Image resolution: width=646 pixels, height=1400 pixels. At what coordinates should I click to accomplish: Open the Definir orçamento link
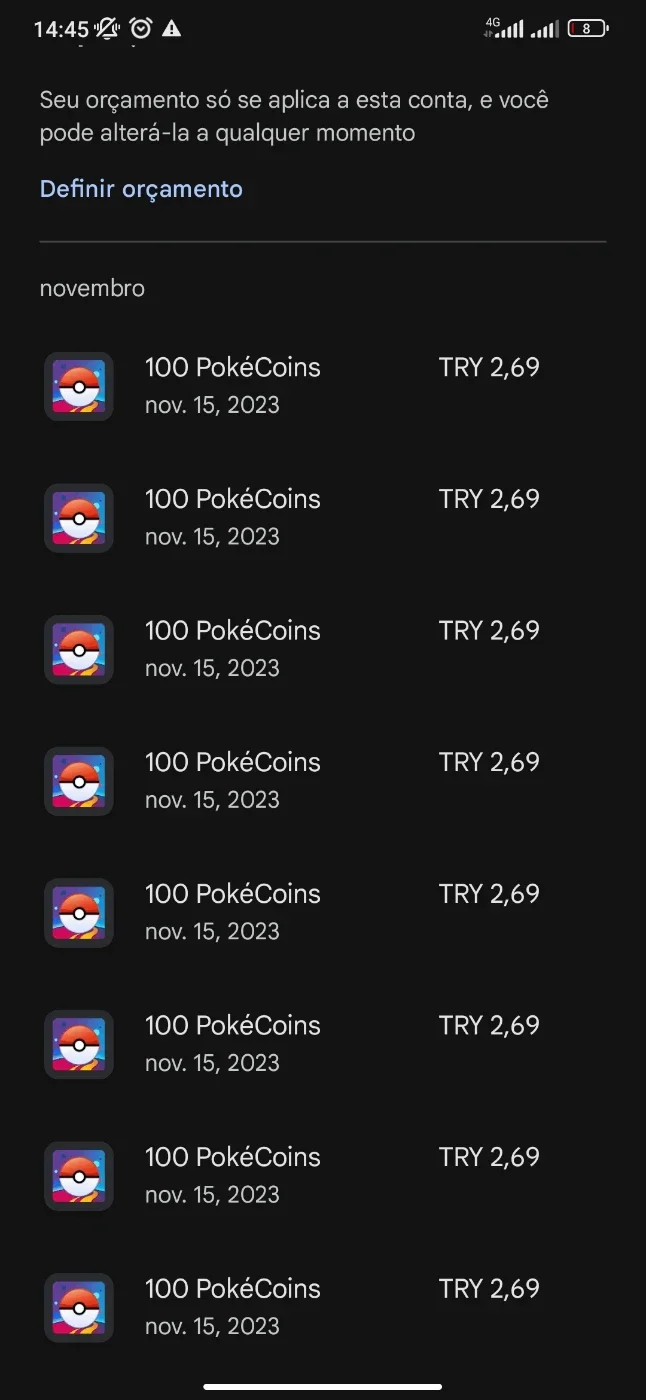point(141,189)
